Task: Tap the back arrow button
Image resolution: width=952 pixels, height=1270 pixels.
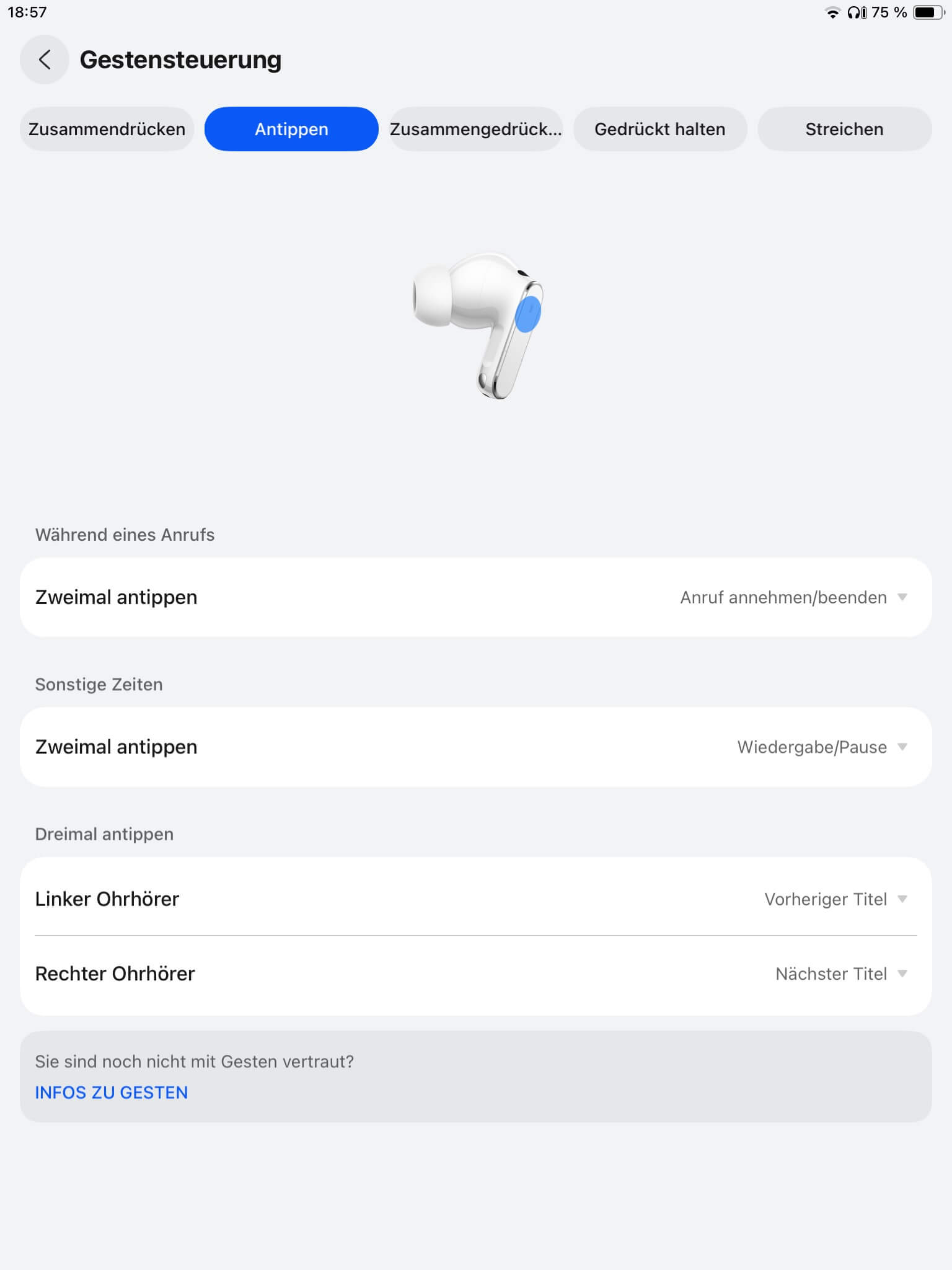Action: (x=44, y=60)
